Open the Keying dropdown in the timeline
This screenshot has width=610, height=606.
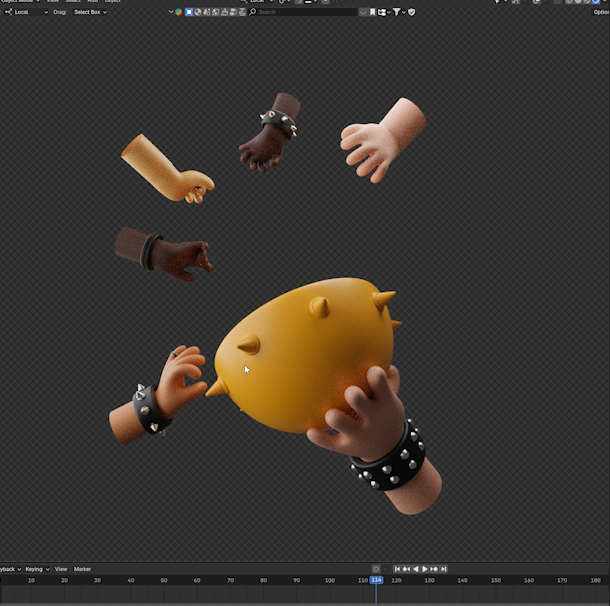point(37,569)
